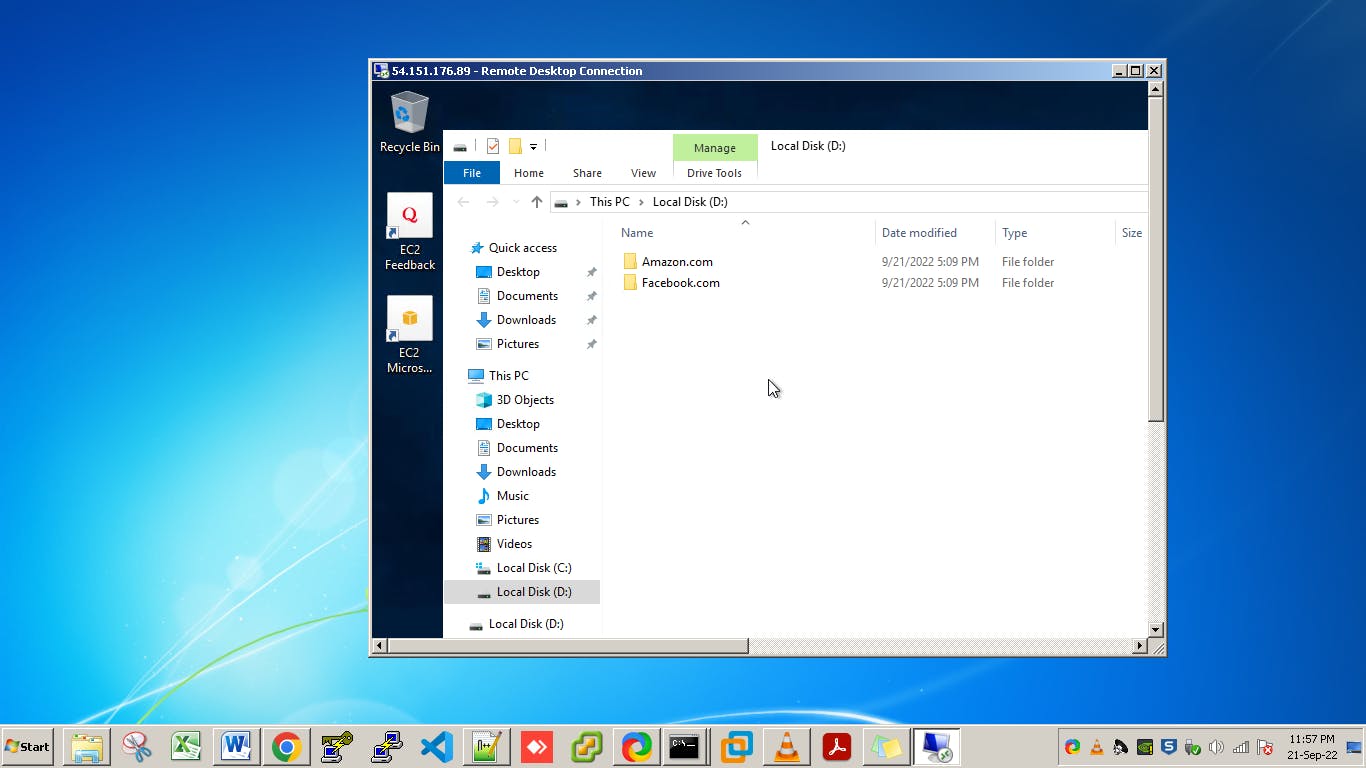Switch to the View ribbon tab
Image resolution: width=1366 pixels, height=768 pixels.
pyautogui.click(x=644, y=173)
